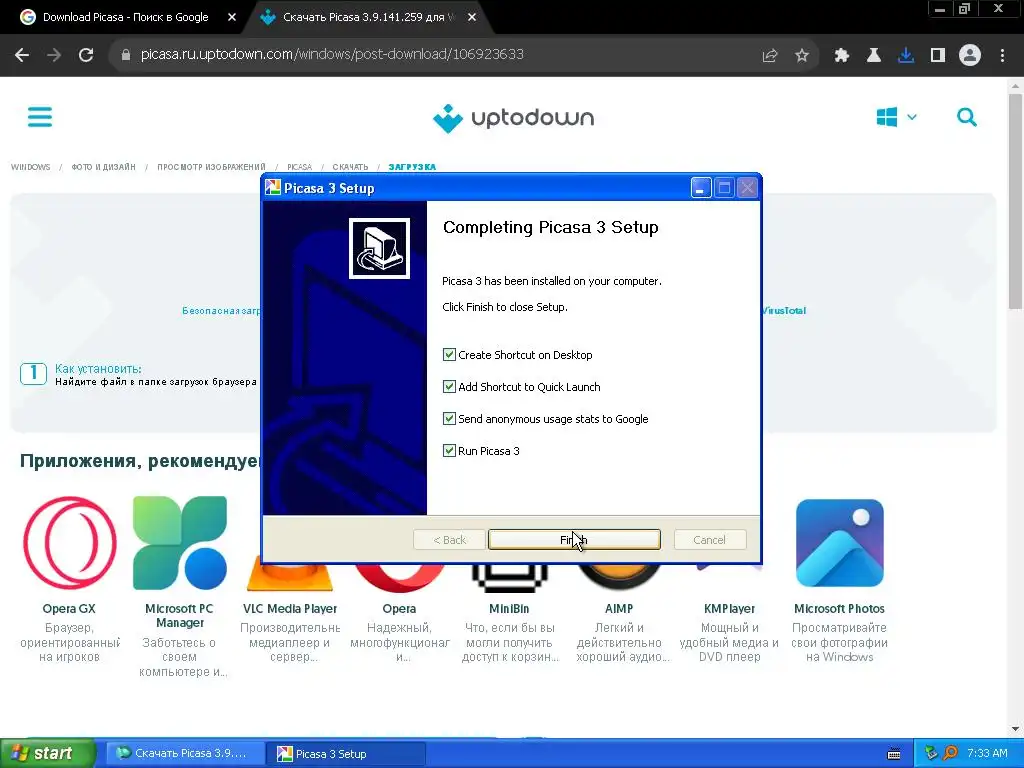
Task: Click the Picasa Setup title bar icon
Action: point(273,188)
